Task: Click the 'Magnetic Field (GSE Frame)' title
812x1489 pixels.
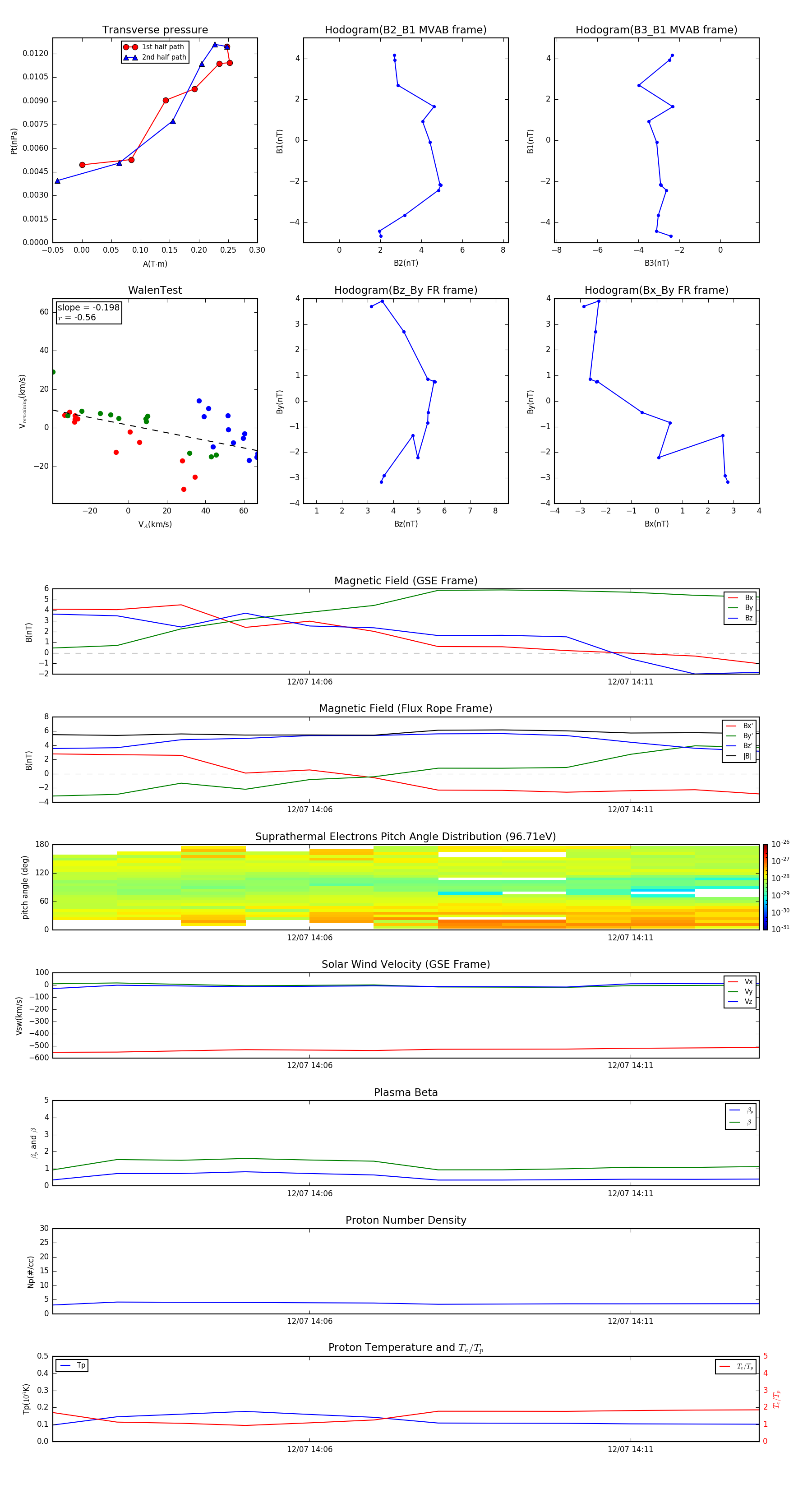Action: click(406, 581)
